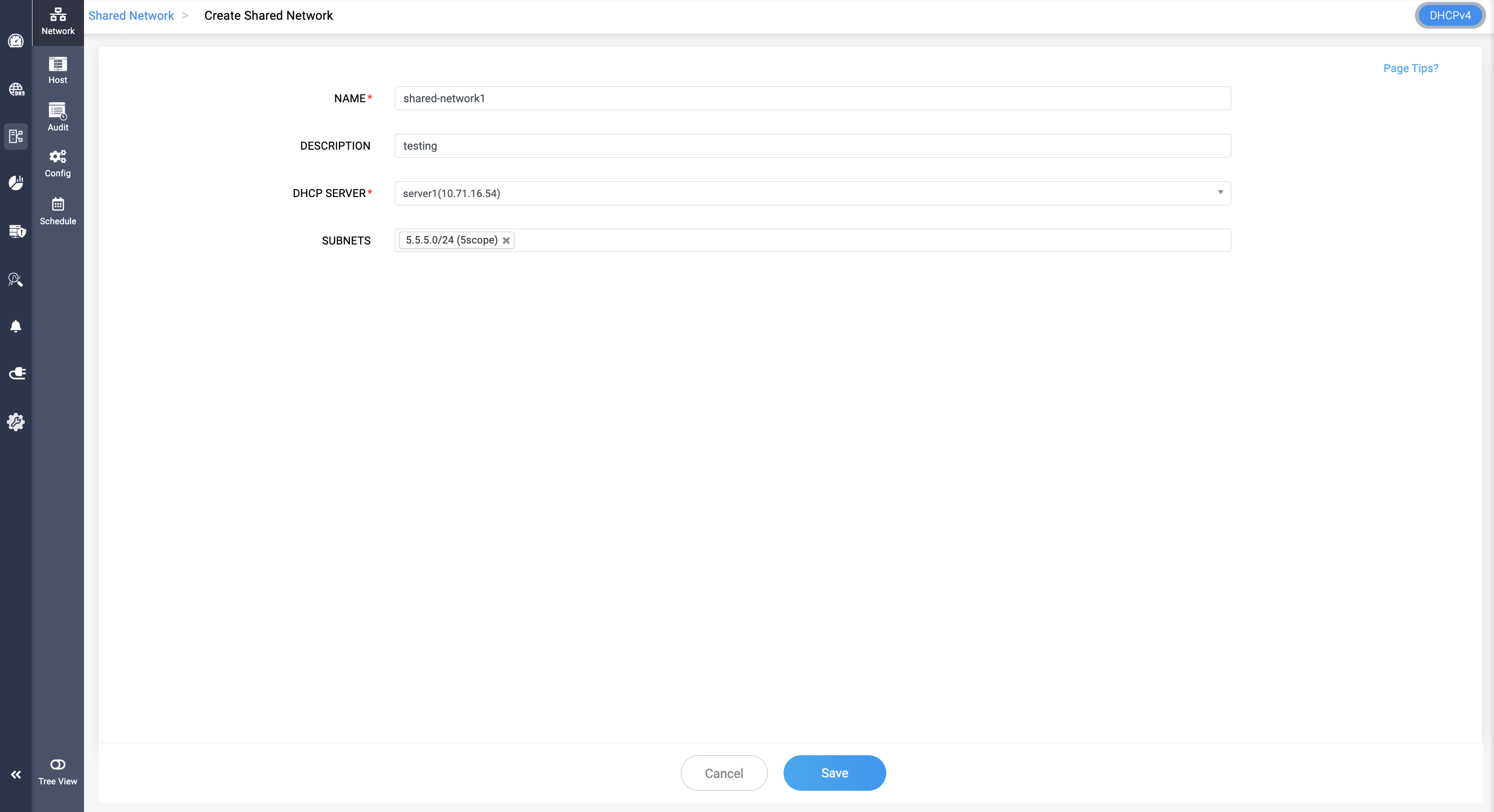Screen dimensions: 1494x812
Task: Open the search magnifier sidebar icon
Action: coord(16,280)
